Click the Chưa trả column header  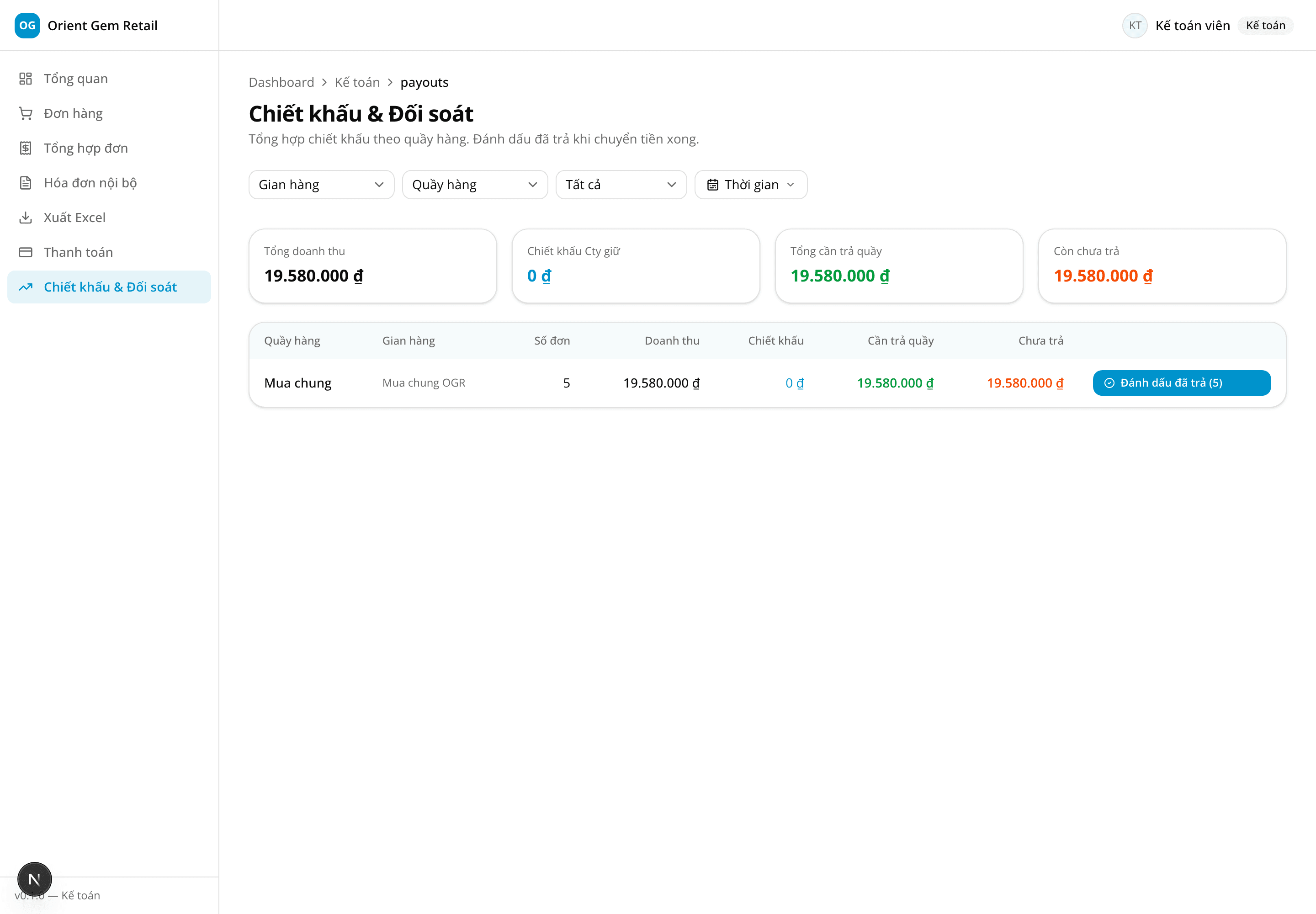pos(1040,341)
